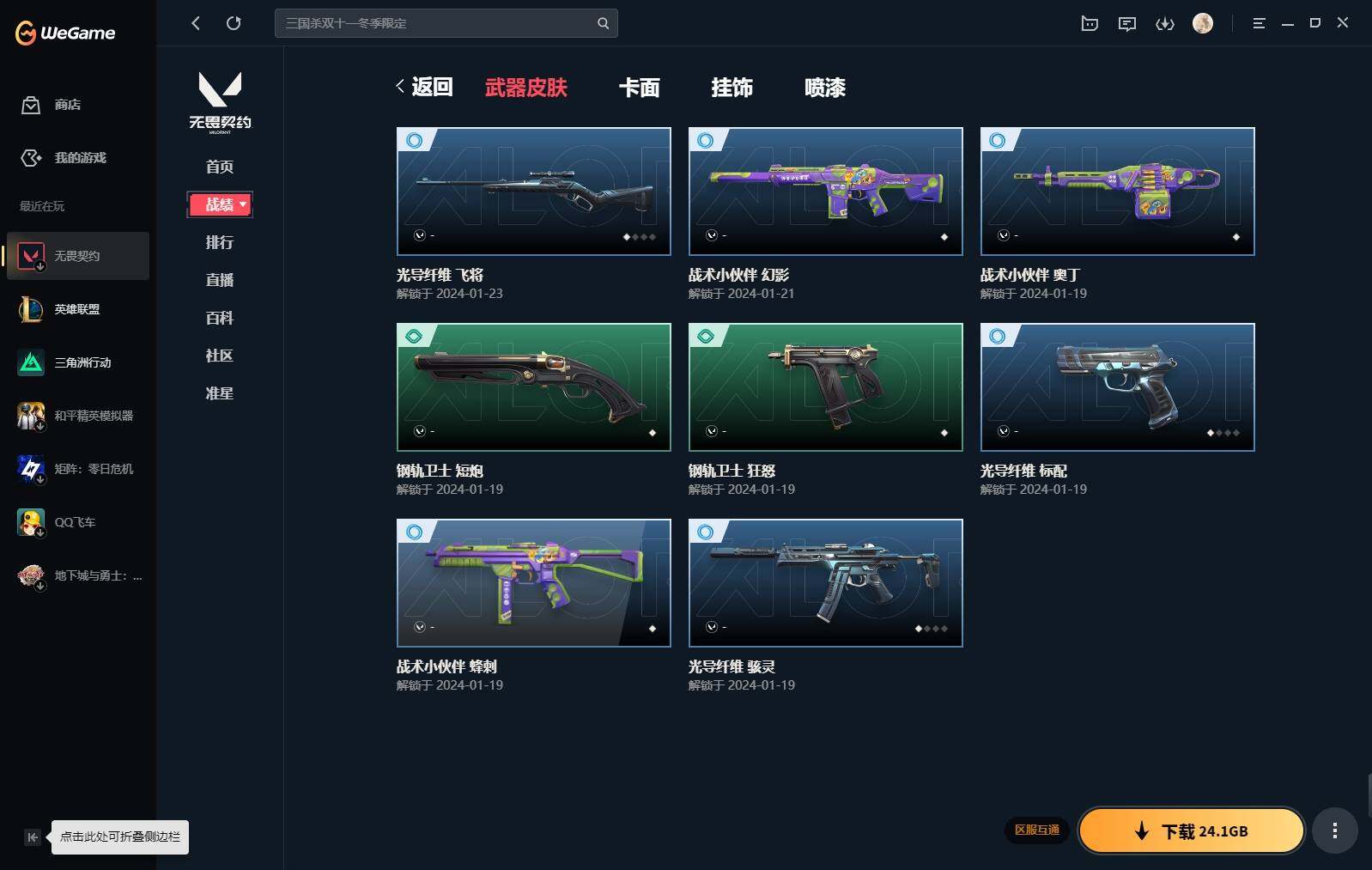
Task: Select the 战术小伙伴 蜂刺 skin thumbnail
Action: (534, 583)
